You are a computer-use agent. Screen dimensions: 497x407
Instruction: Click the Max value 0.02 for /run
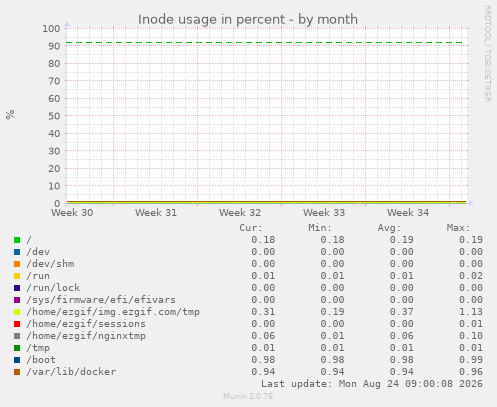coord(471,276)
